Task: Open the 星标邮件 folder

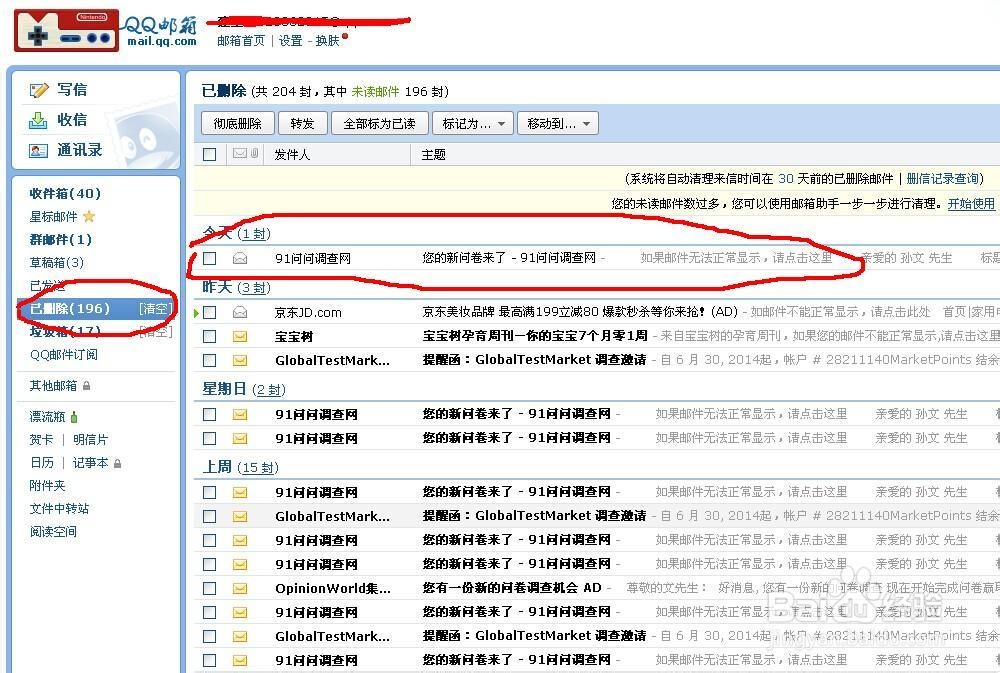Action: coord(54,216)
